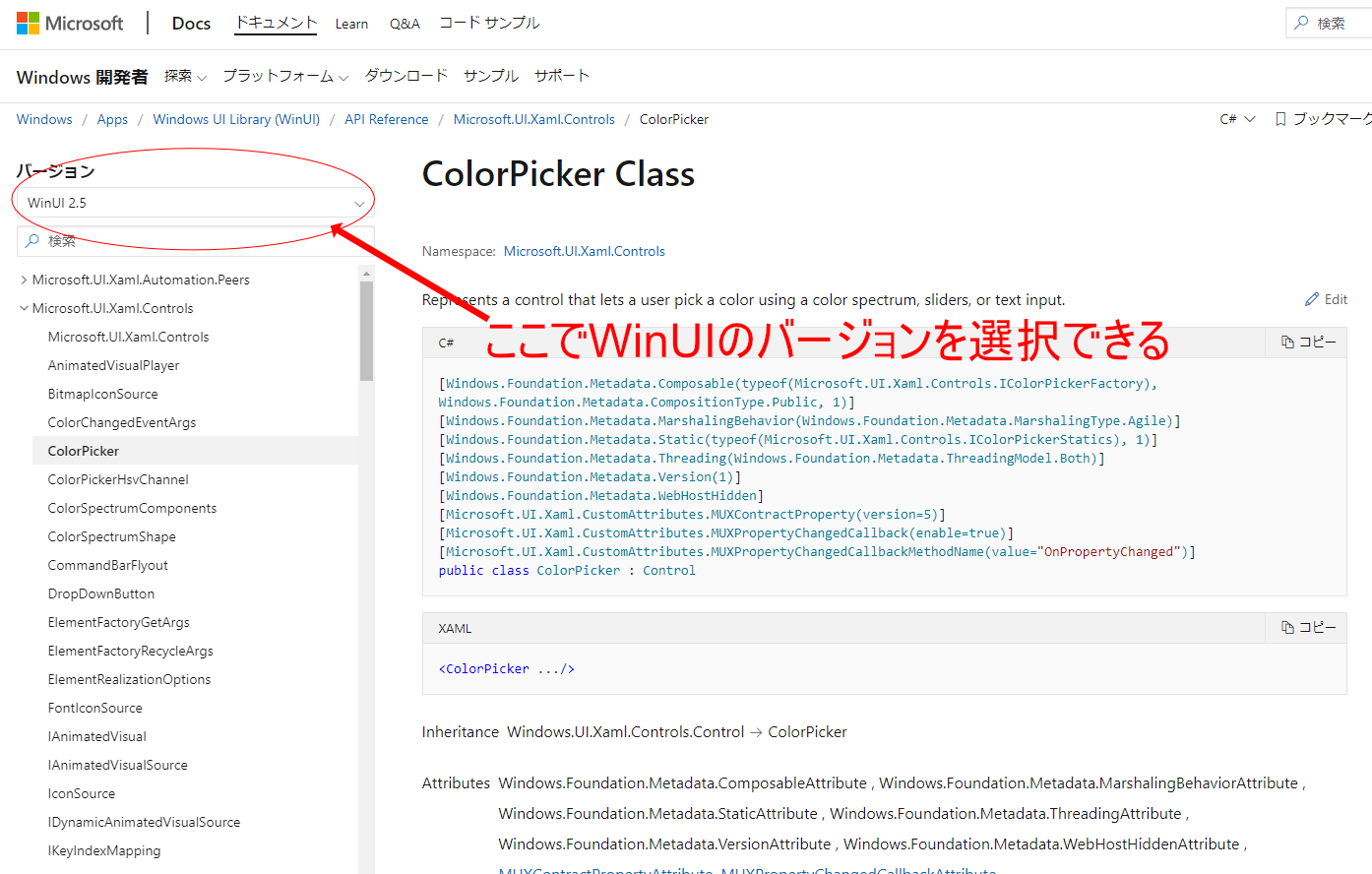Select AnimatedVisualPlayer in the tree

(x=114, y=365)
